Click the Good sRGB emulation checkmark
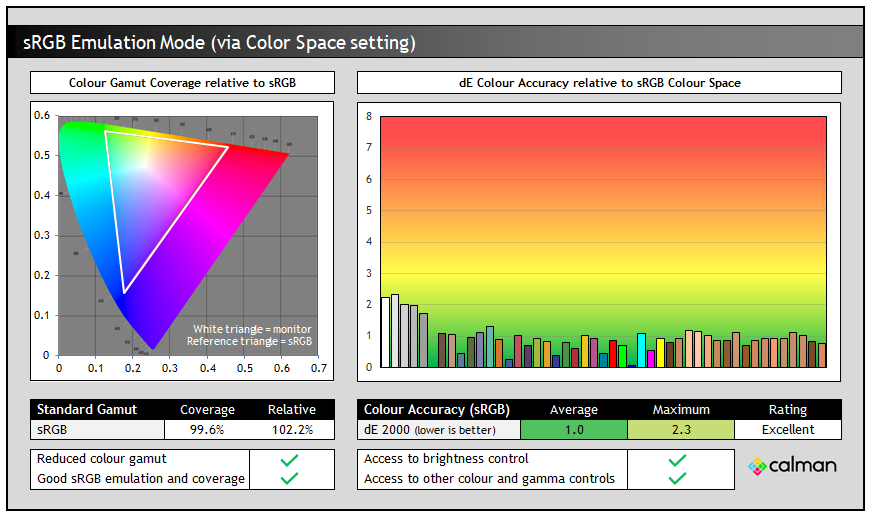The height and width of the screenshot is (511, 872). point(290,479)
